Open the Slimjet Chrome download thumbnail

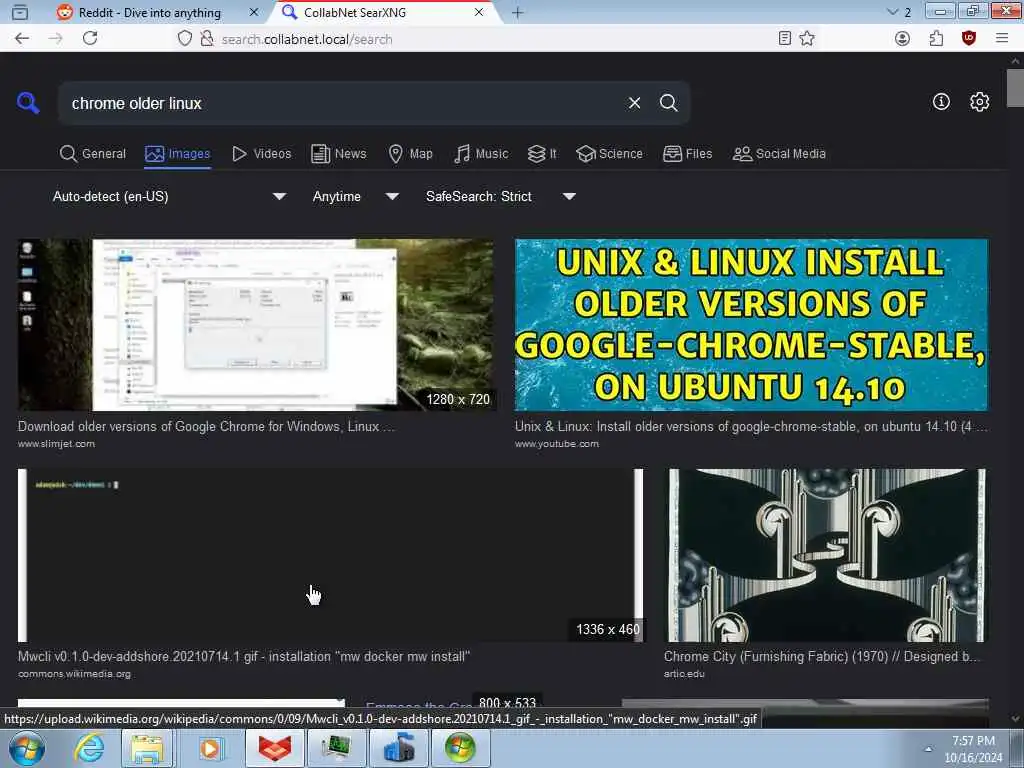[256, 325]
